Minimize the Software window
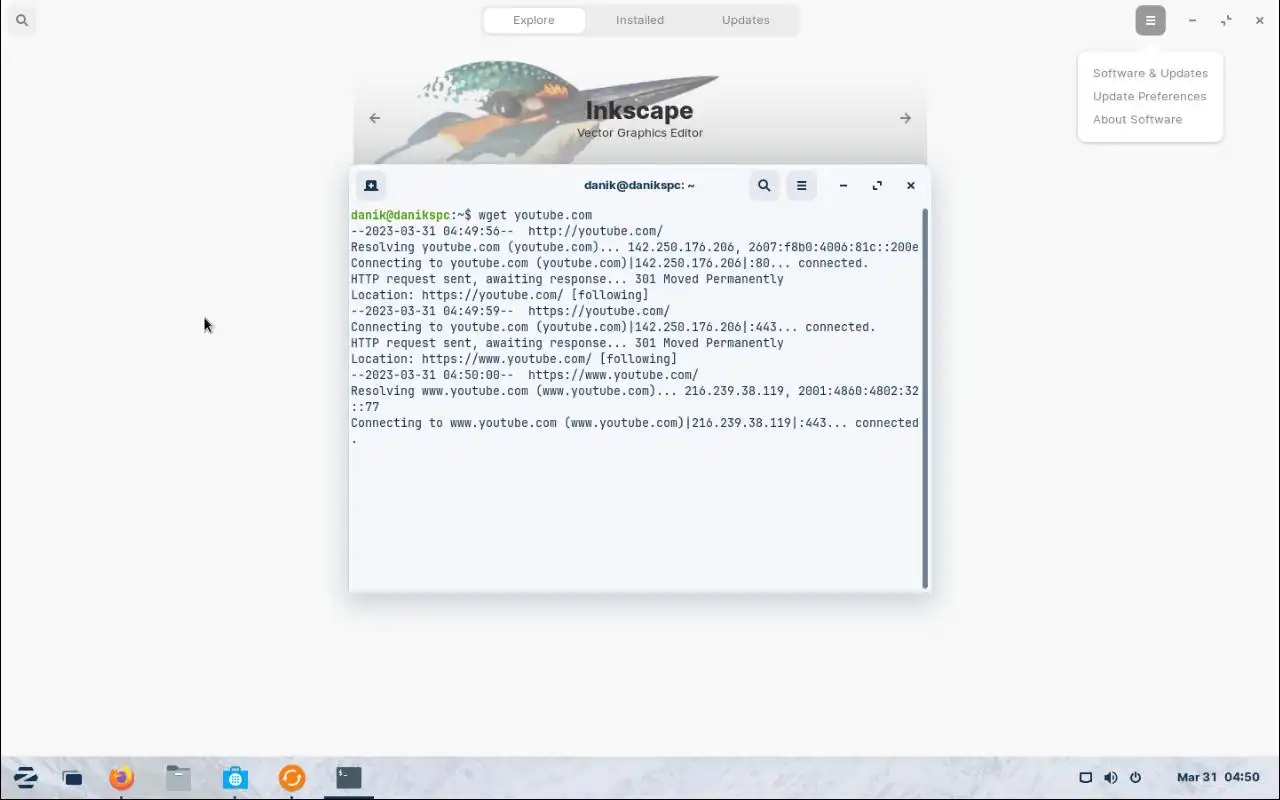Image resolution: width=1280 pixels, height=800 pixels. click(1192, 20)
